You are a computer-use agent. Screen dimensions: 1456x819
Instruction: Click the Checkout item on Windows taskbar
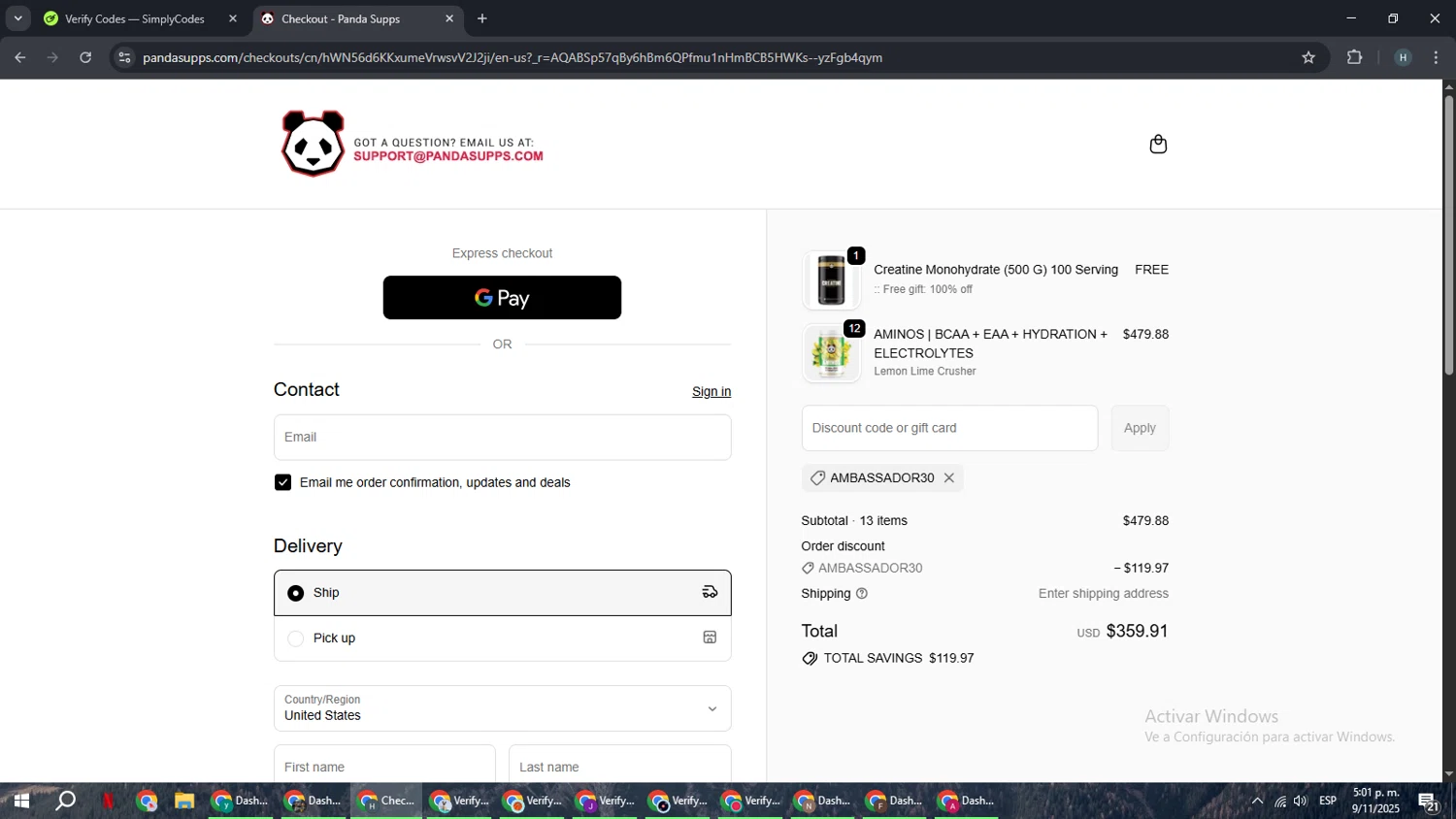click(x=386, y=802)
